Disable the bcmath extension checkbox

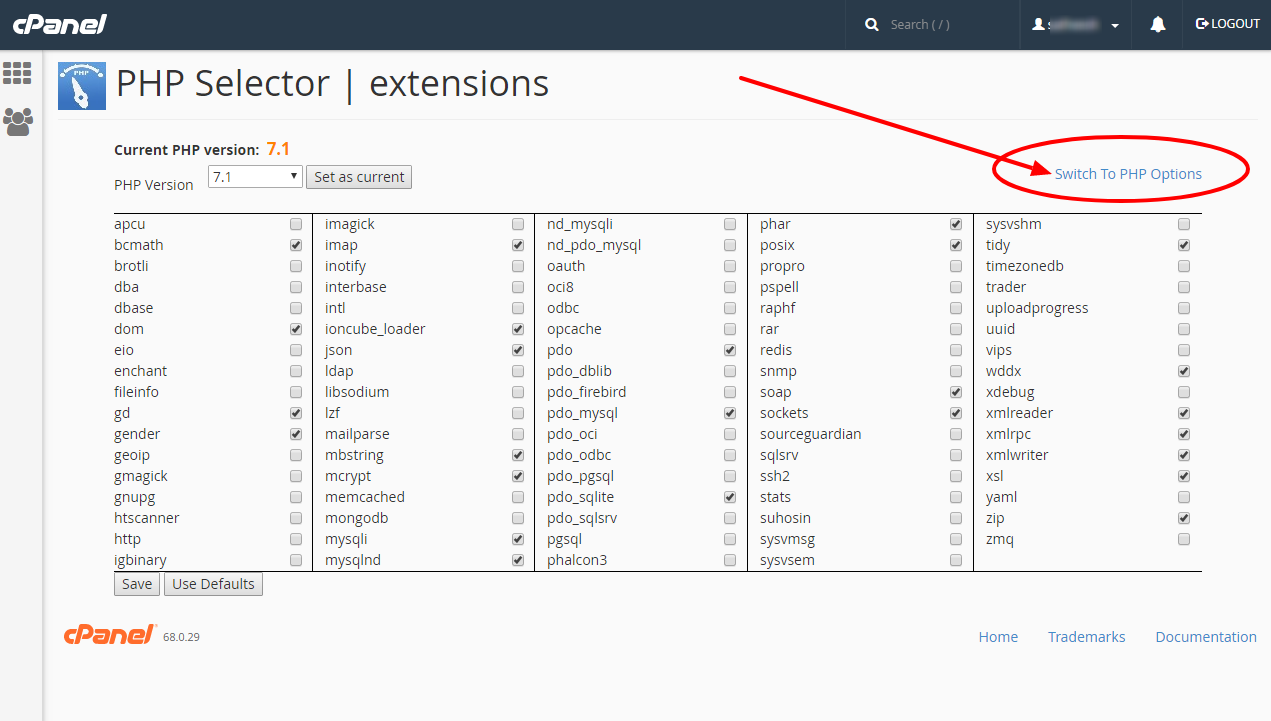pyautogui.click(x=296, y=245)
